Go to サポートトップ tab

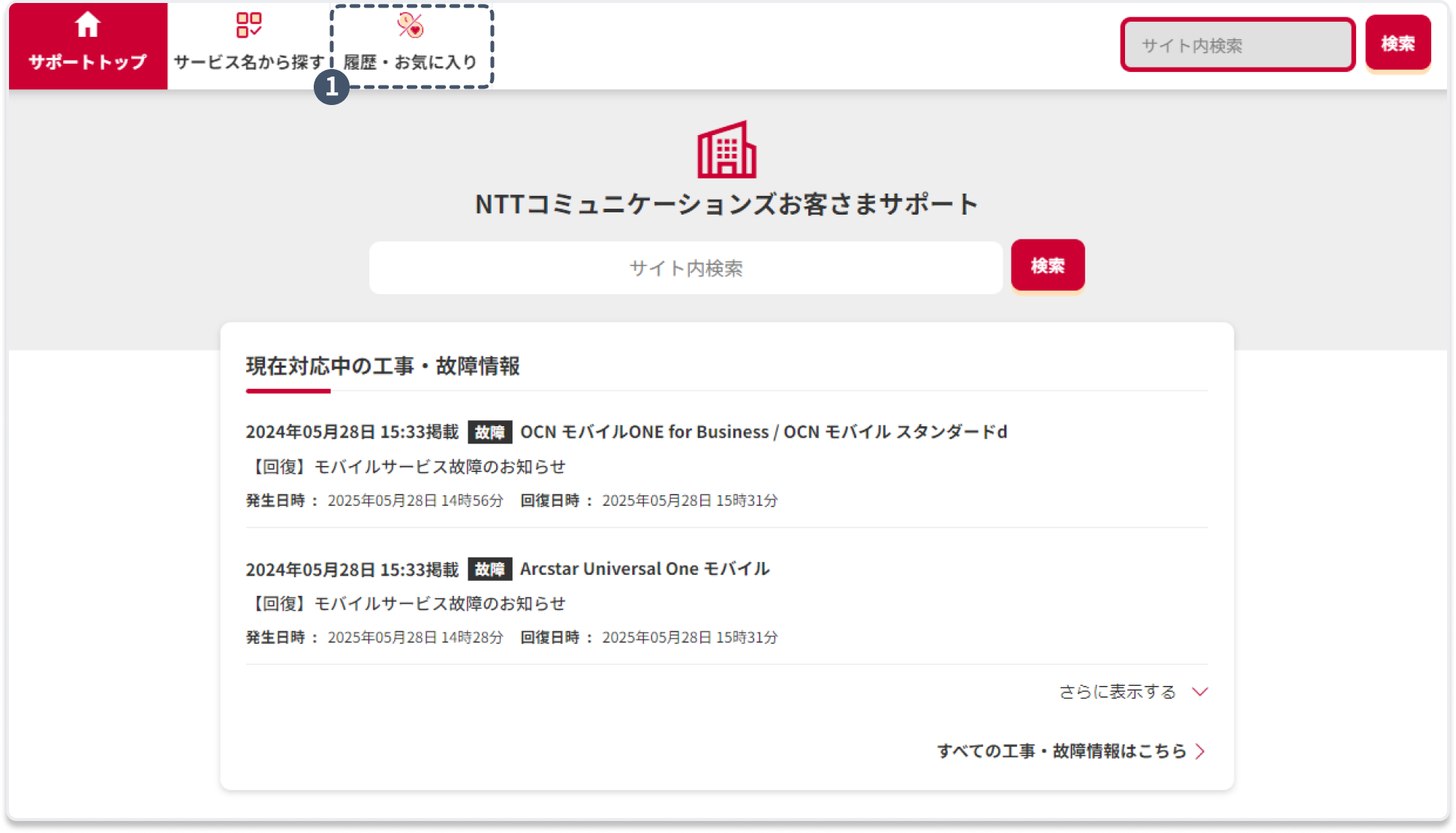pyautogui.click(x=88, y=46)
